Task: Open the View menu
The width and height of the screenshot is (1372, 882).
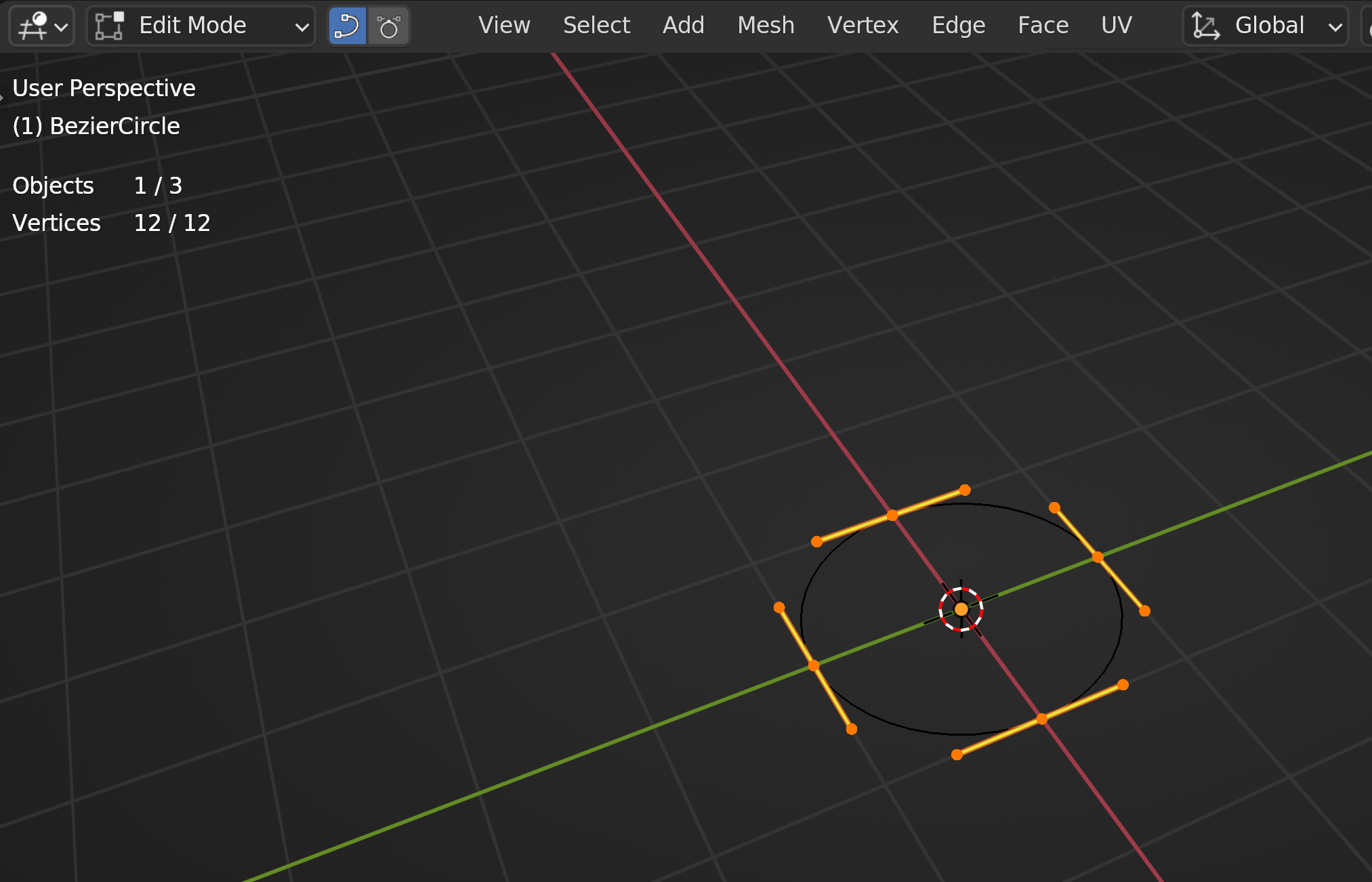Action: pos(504,26)
